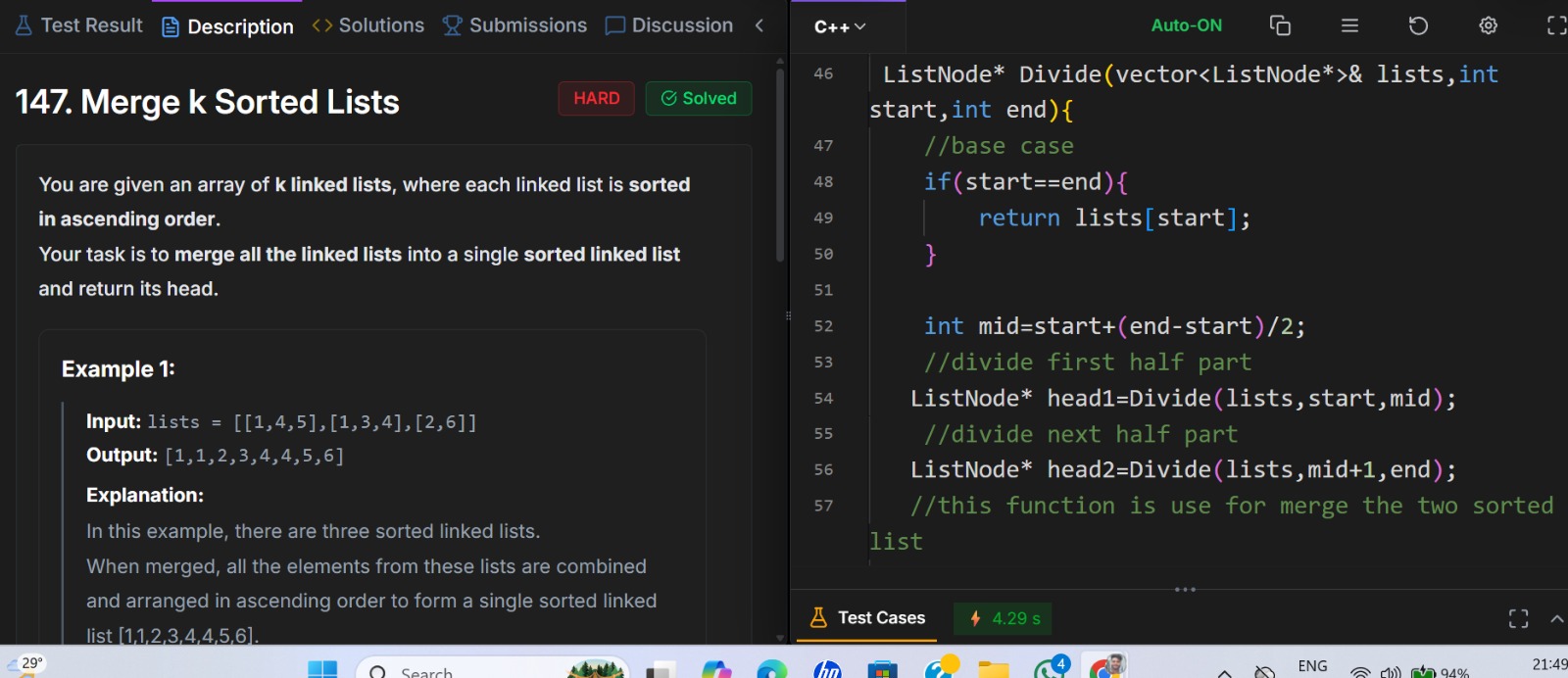This screenshot has height=678, width=1568.
Task: Click the HARD difficulty badge
Action: click(x=596, y=98)
